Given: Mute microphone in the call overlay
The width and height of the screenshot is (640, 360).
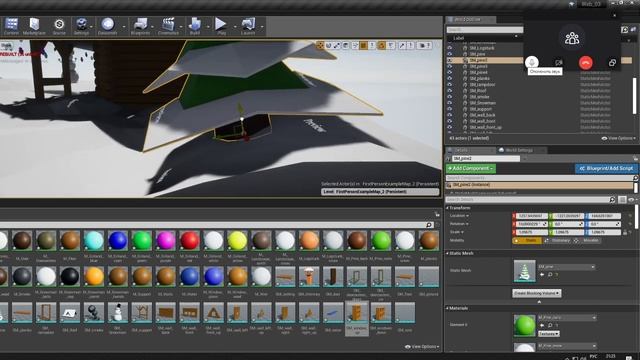Looking at the screenshot, I should tap(531, 62).
